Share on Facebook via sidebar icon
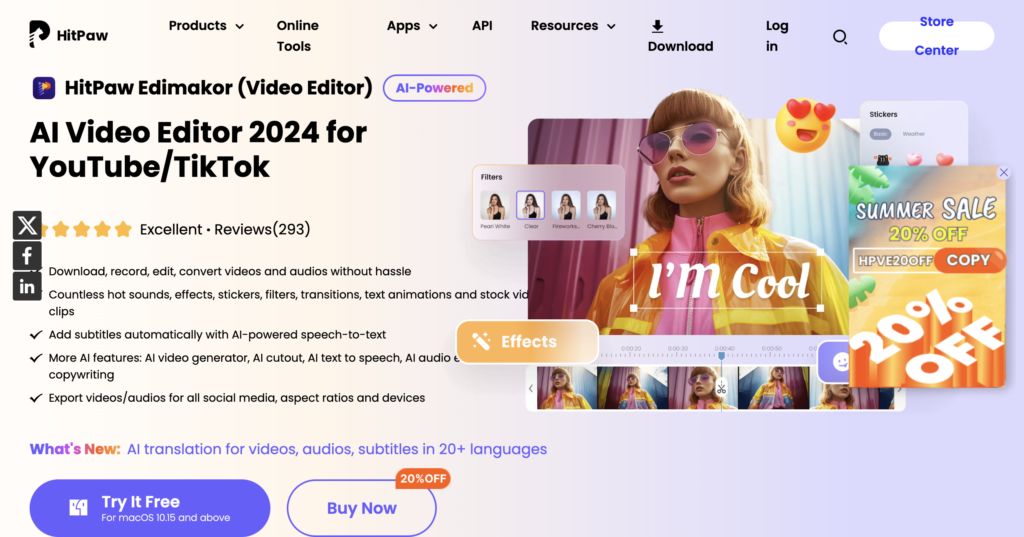1024x537 pixels. point(27,255)
